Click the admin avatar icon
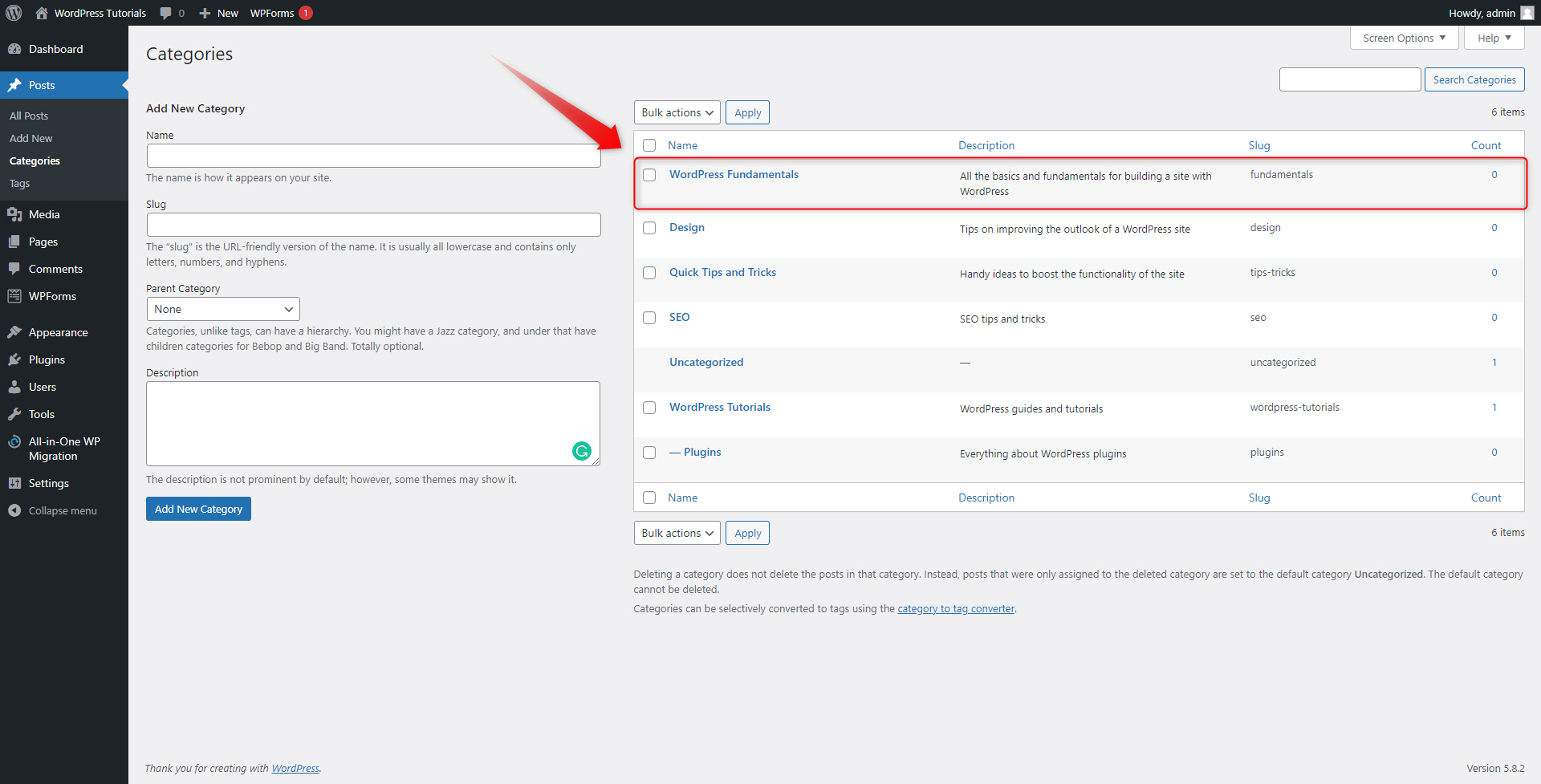 pos(1527,13)
